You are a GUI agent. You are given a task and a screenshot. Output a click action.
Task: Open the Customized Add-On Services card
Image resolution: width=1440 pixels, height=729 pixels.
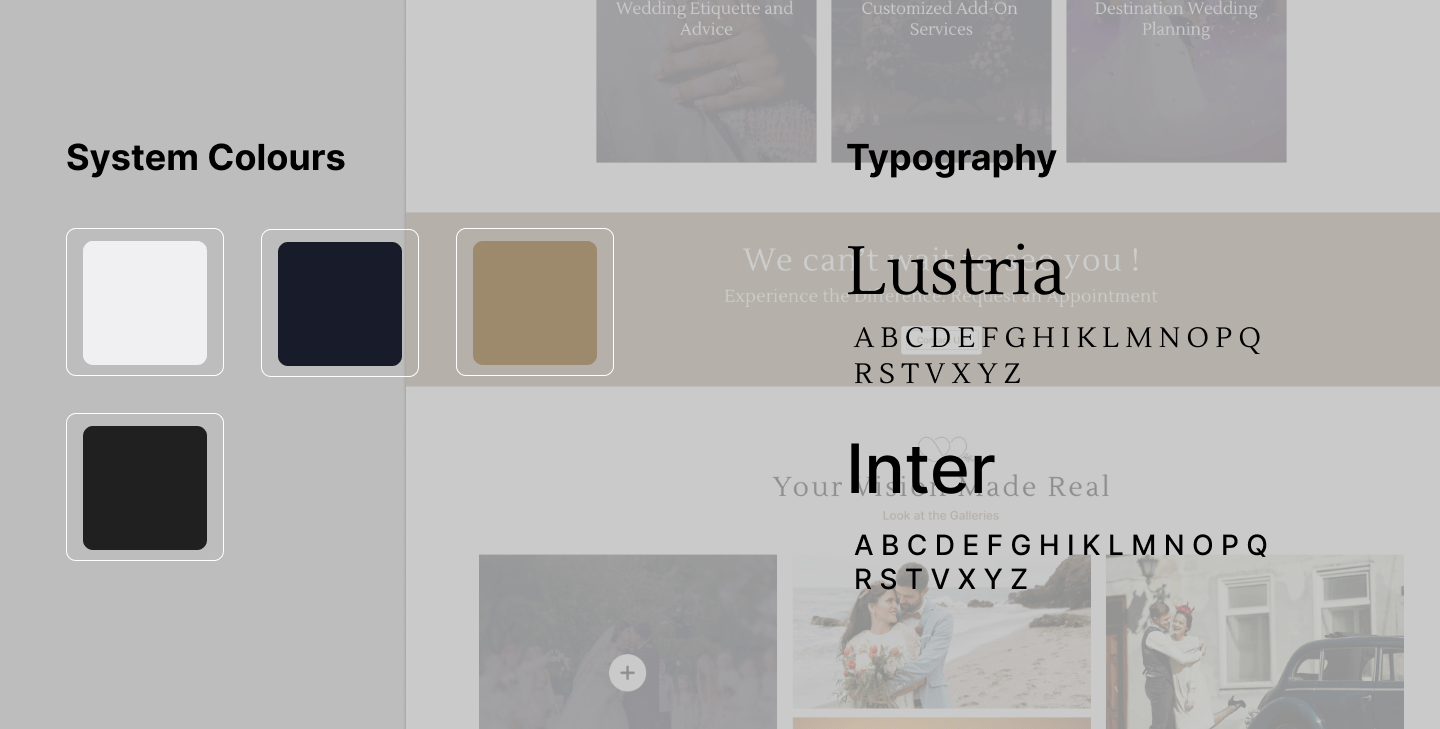(941, 81)
